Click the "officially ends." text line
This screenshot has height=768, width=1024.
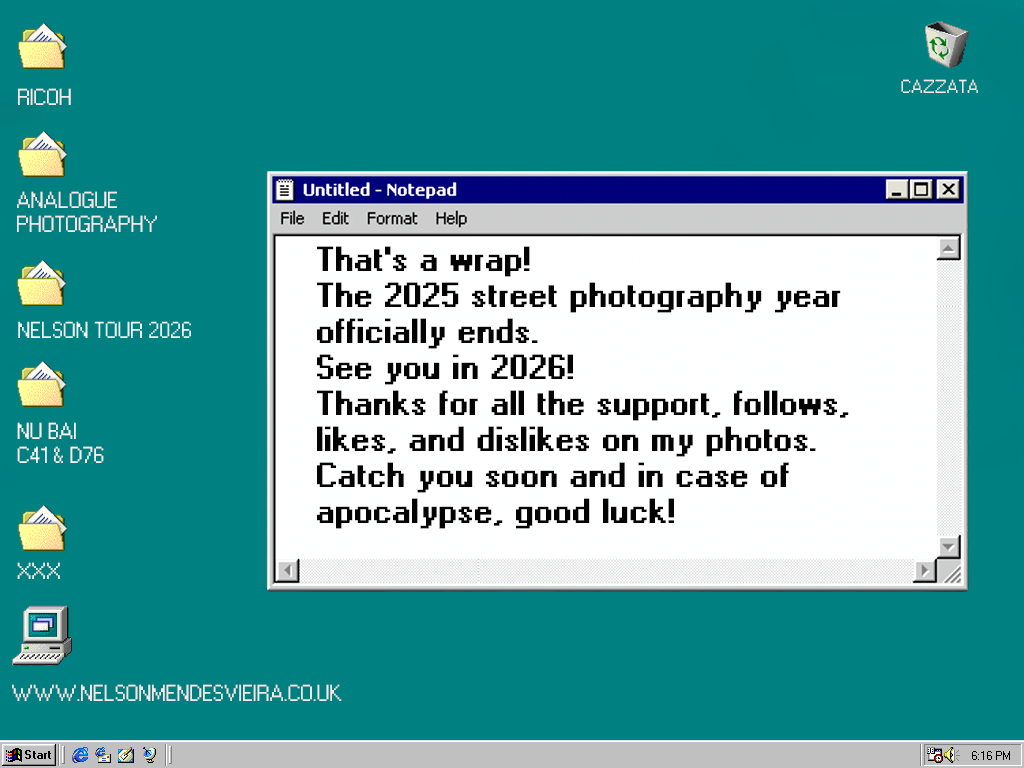(427, 332)
